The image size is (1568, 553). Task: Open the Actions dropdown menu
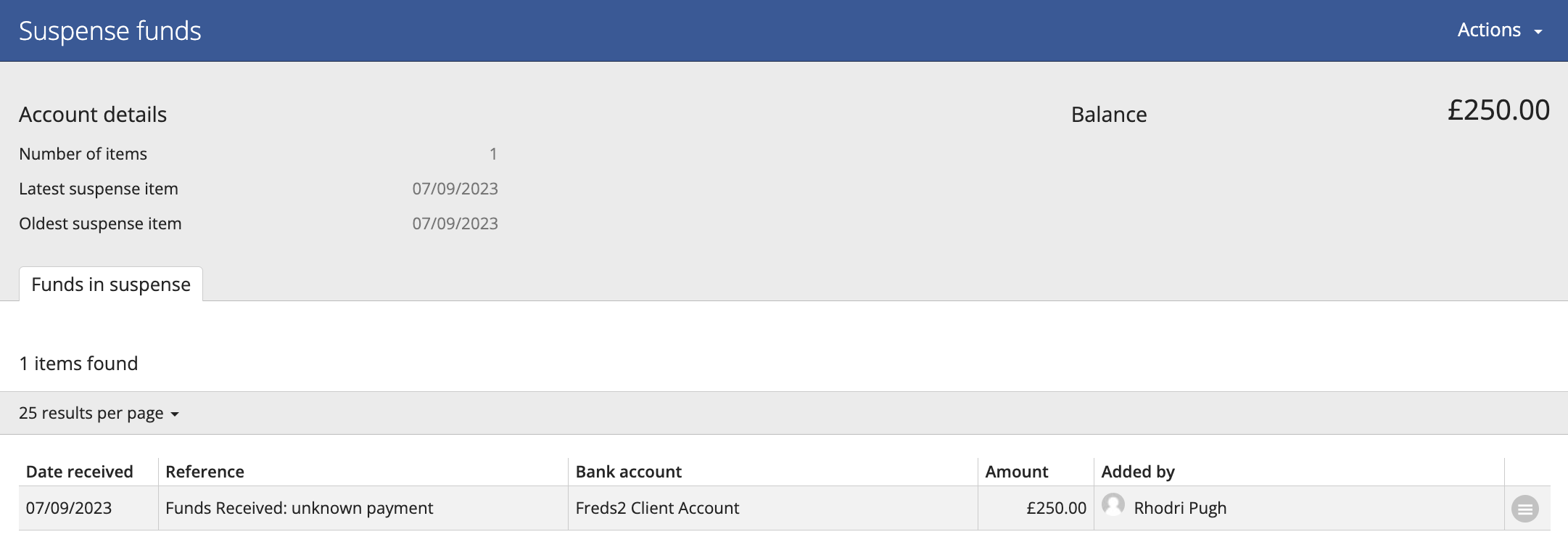click(x=1500, y=30)
